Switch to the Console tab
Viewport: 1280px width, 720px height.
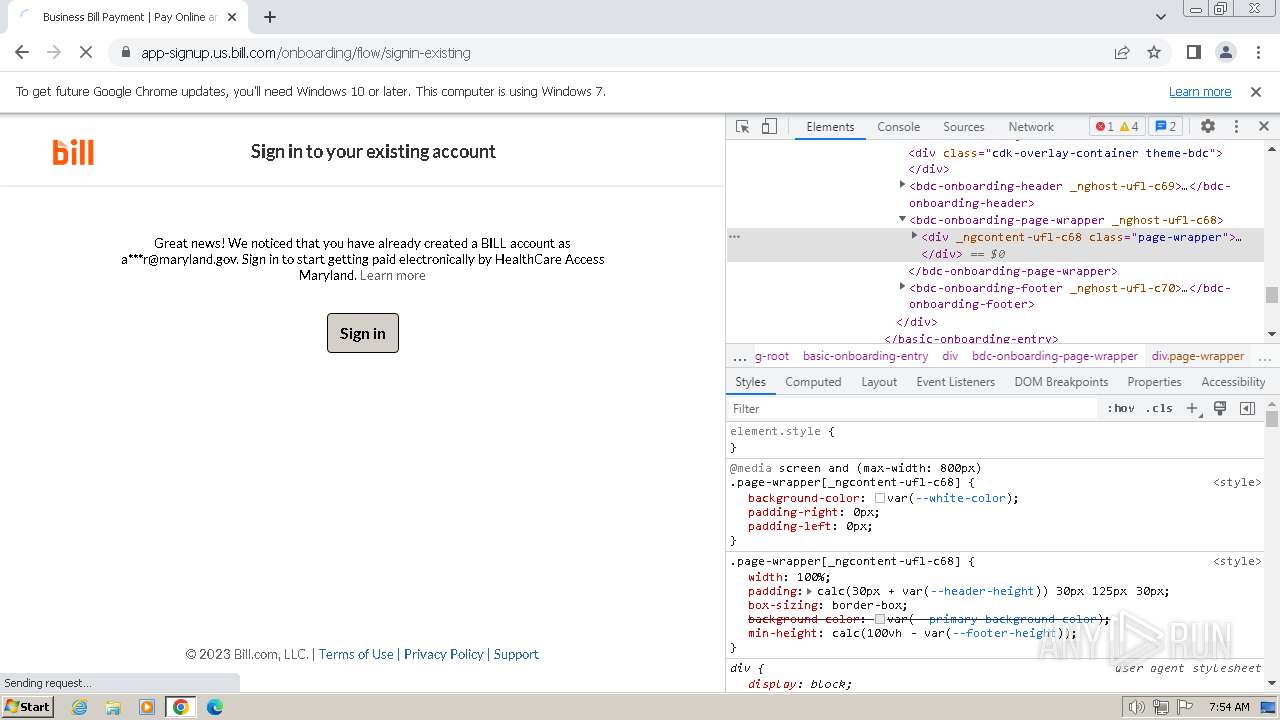[x=898, y=127]
